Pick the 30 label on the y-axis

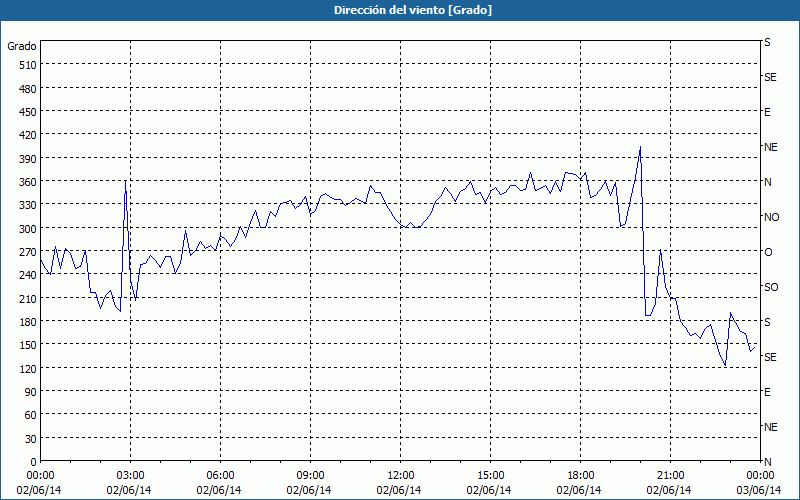[31, 439]
